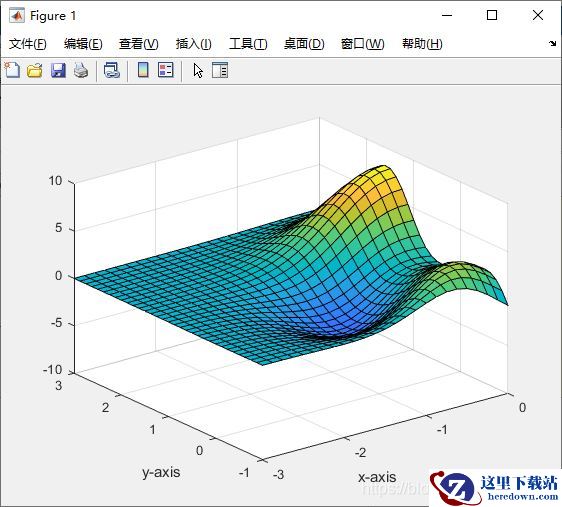Open the 窗口(W) menu

point(362,44)
